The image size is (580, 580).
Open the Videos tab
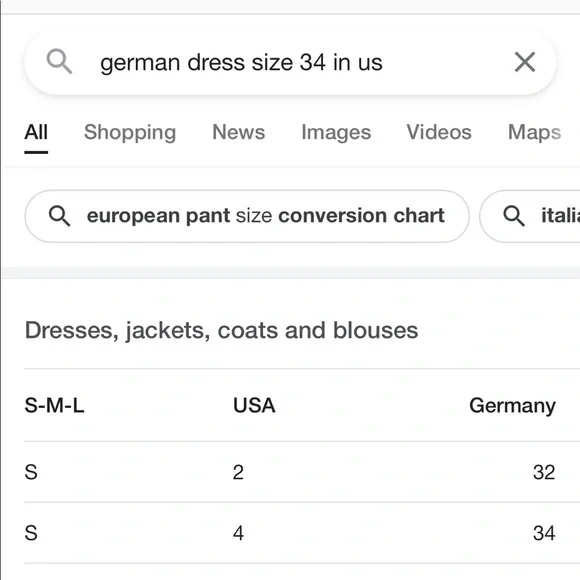439,132
